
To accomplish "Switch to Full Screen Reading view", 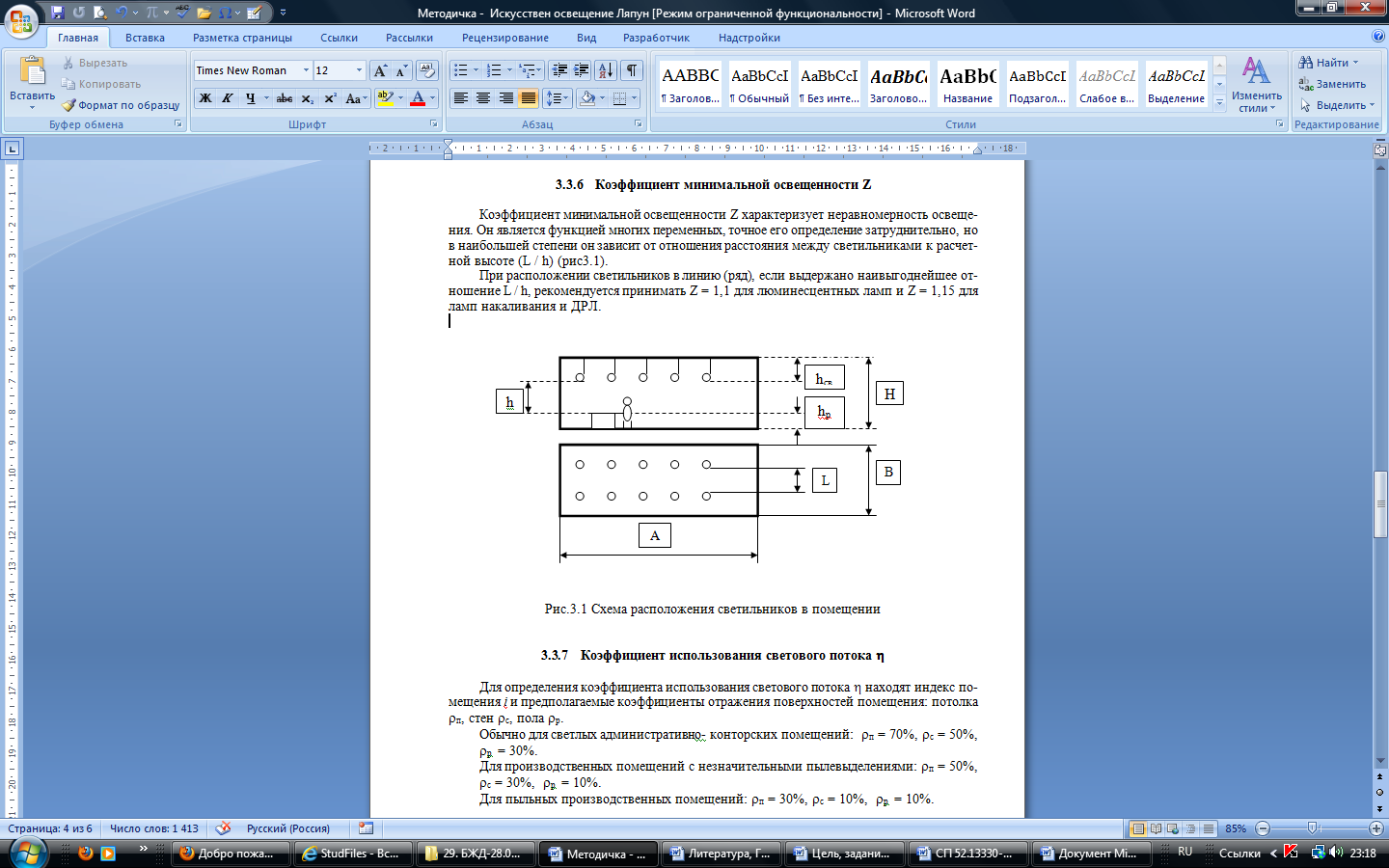I will (1156, 828).
